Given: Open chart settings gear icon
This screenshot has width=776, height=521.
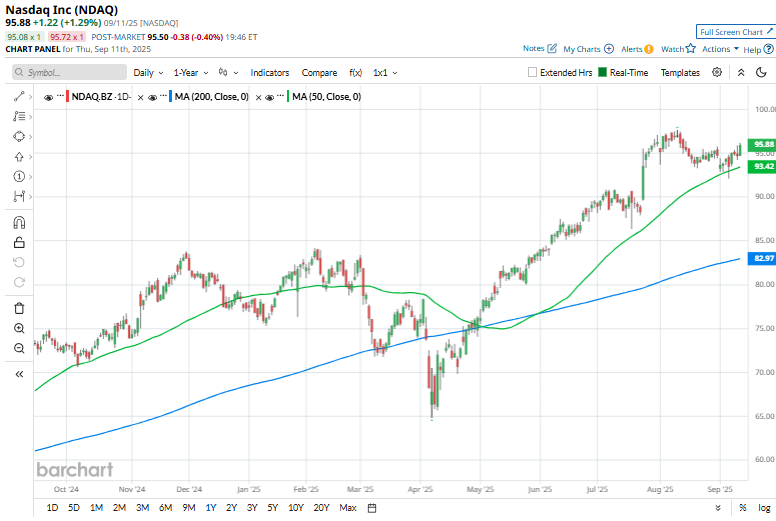Looking at the screenshot, I should click(x=717, y=72).
